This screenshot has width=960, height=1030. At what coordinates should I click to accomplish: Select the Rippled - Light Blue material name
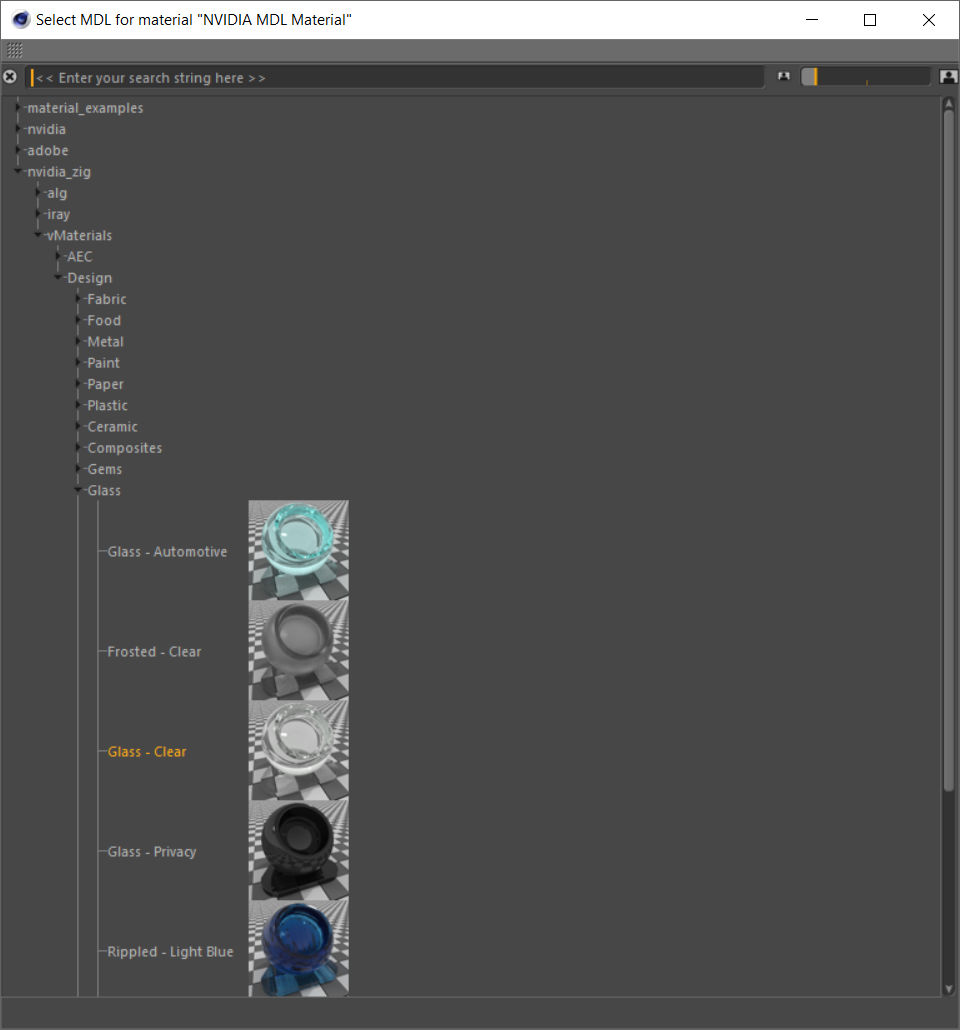click(170, 952)
